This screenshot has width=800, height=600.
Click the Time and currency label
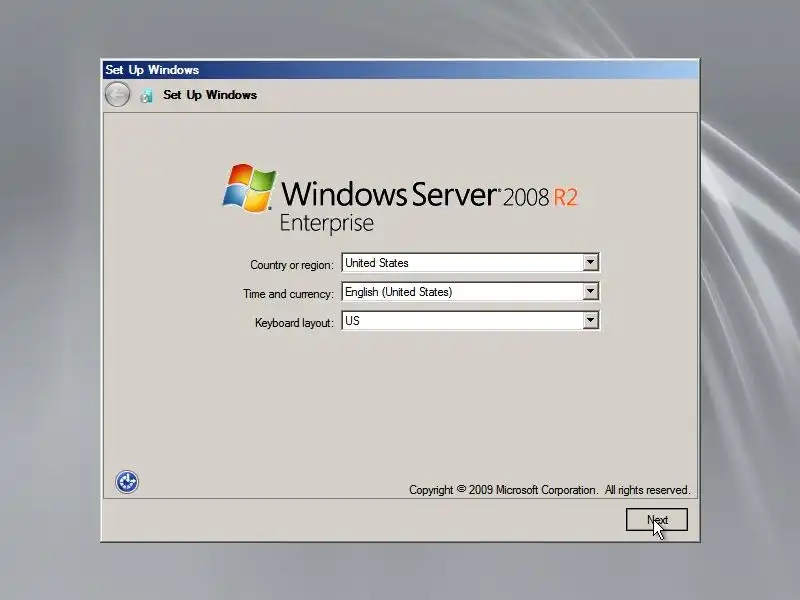click(x=288, y=294)
